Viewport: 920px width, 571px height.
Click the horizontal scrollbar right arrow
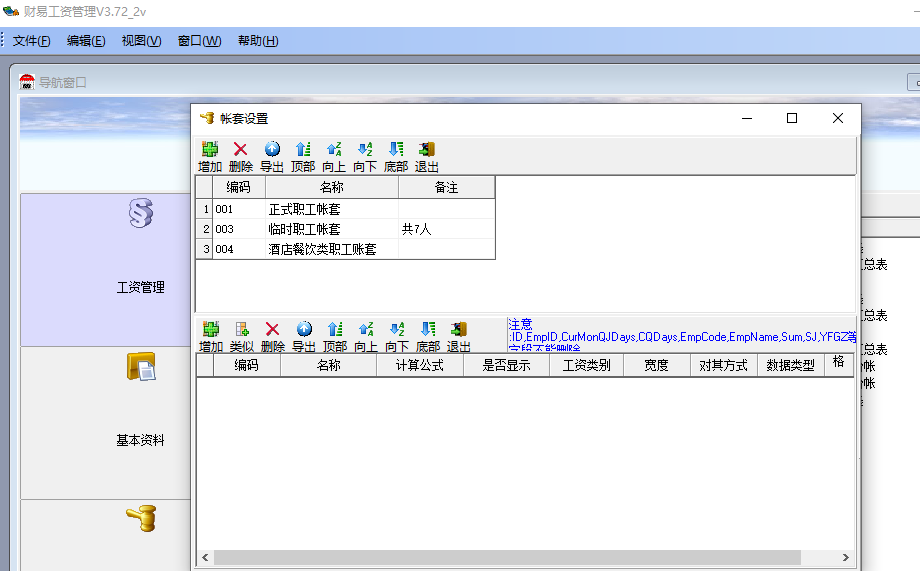846,557
